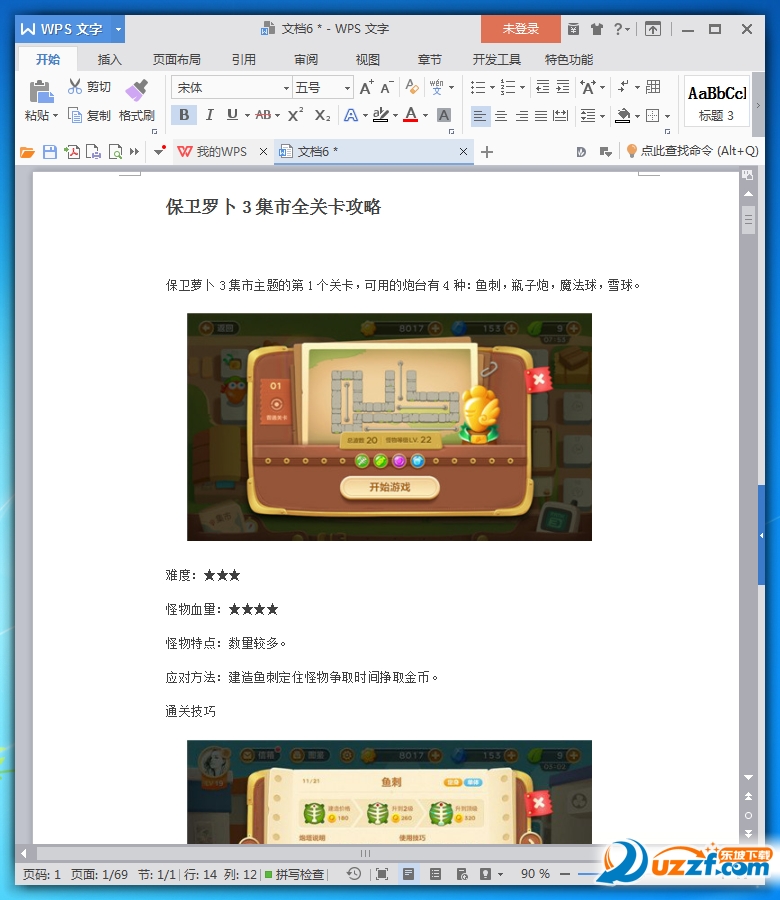Click the clear formatting eraser icon
Screen dimensions: 780x900
(x=412, y=87)
